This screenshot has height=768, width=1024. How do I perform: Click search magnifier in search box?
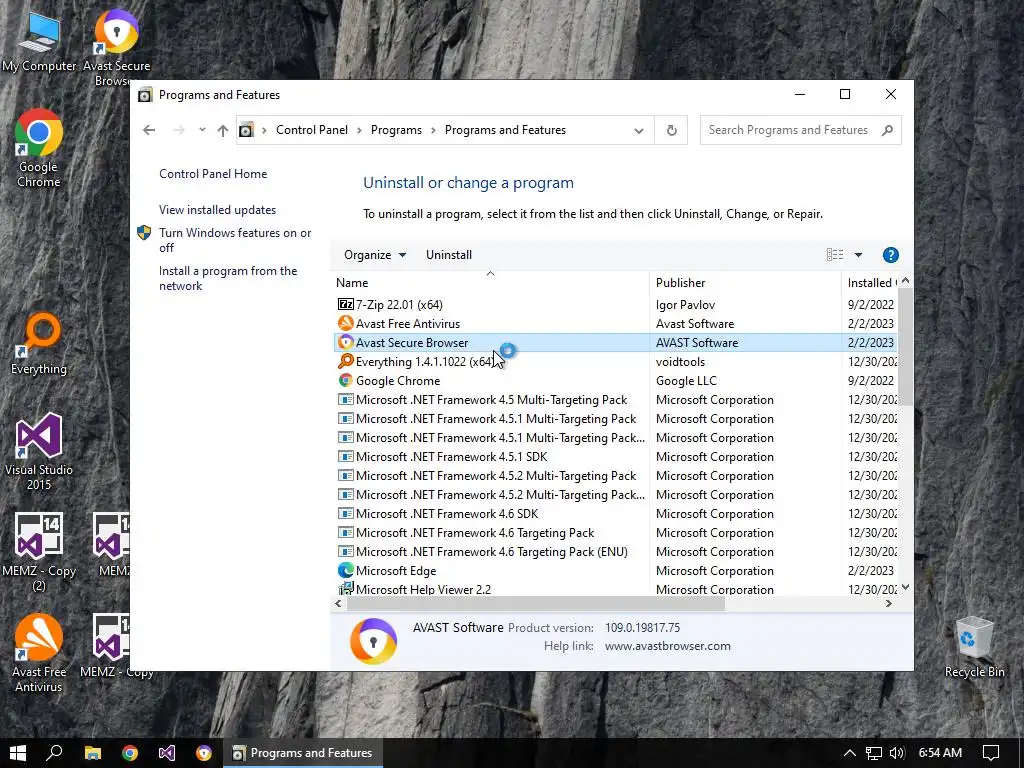coord(887,130)
